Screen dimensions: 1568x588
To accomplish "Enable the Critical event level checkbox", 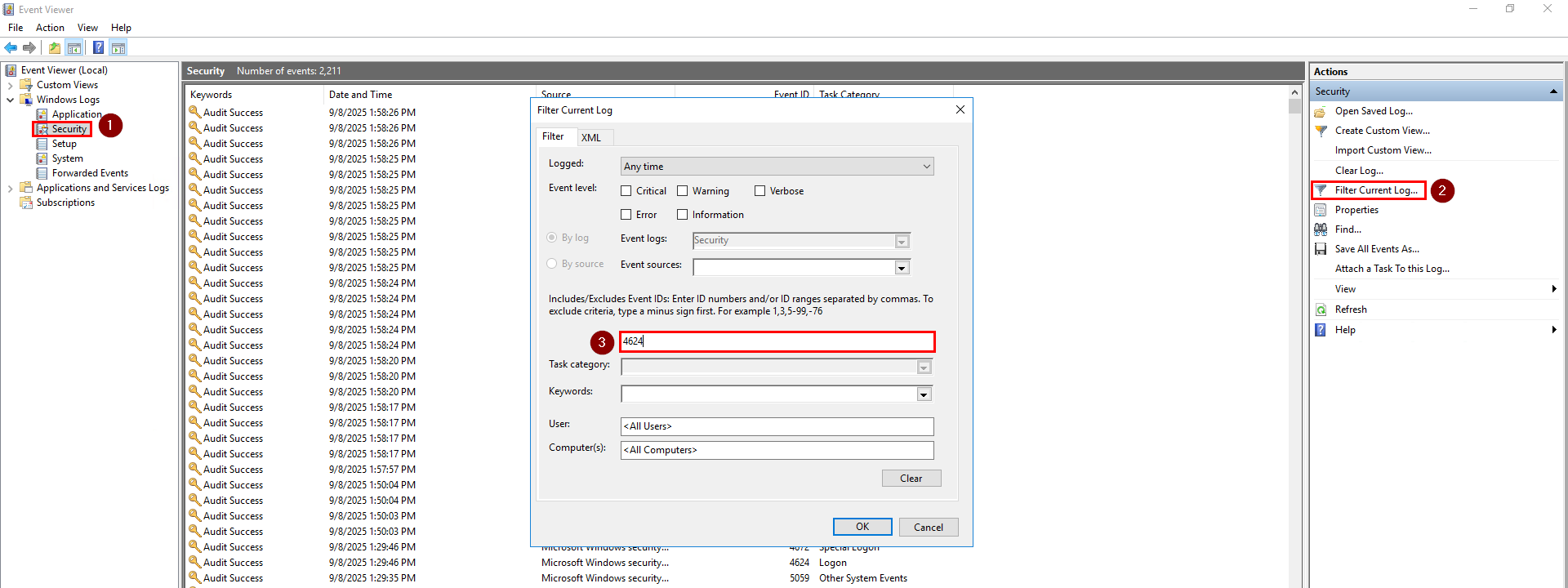I will (626, 191).
